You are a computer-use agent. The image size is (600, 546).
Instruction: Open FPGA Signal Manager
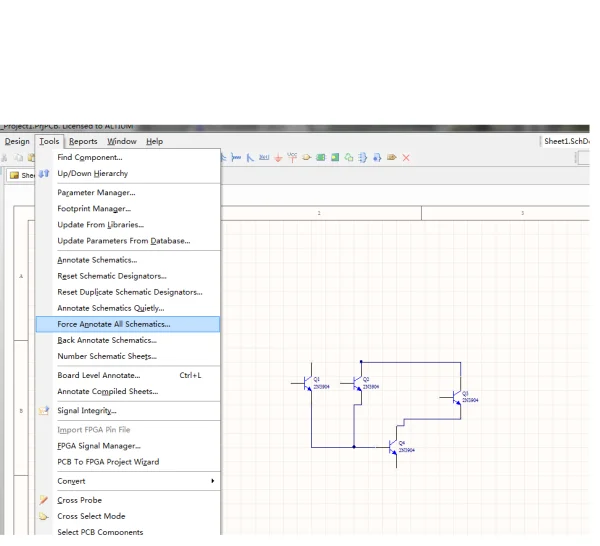coord(128,446)
